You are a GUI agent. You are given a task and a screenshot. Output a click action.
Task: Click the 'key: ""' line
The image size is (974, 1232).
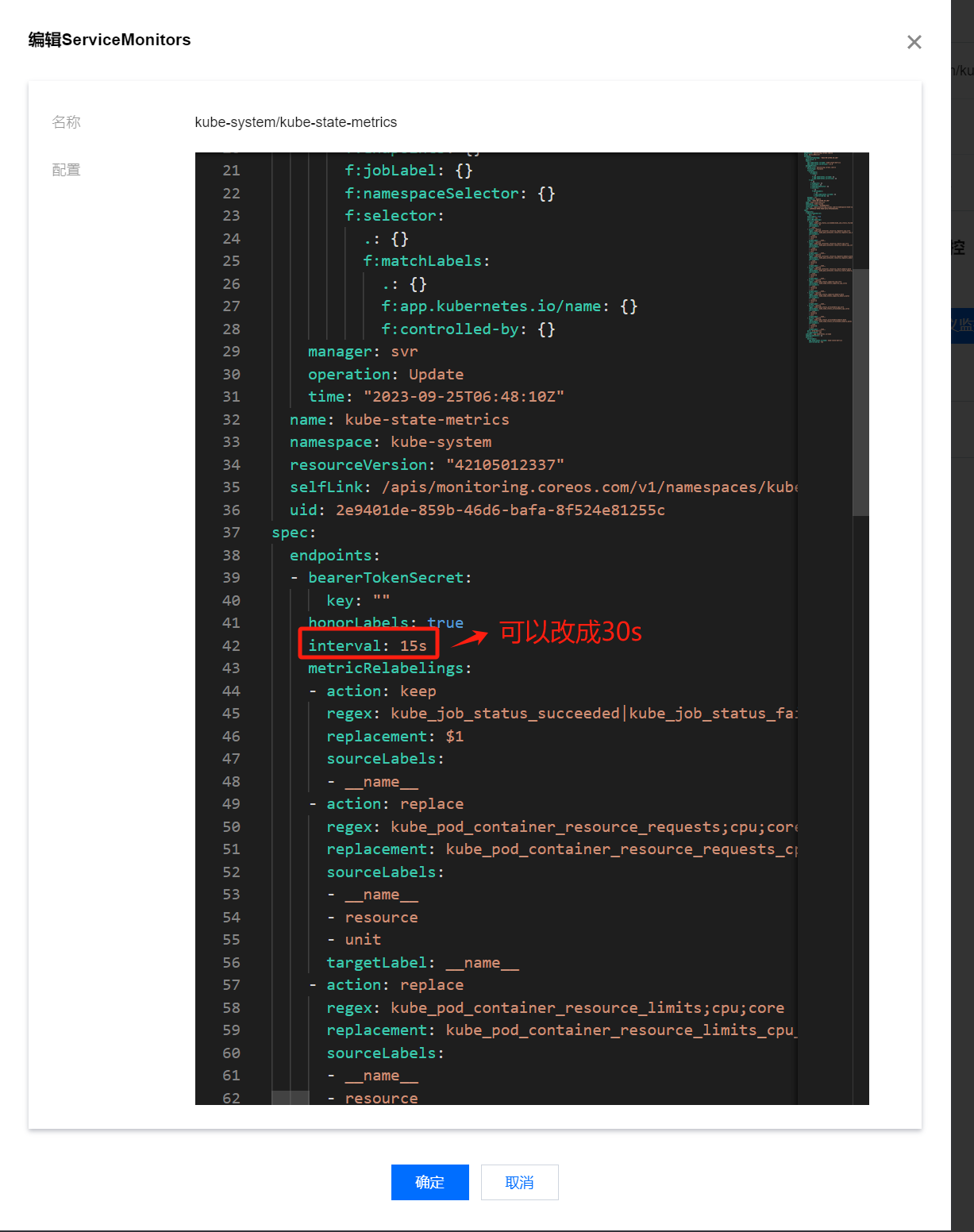(x=358, y=601)
